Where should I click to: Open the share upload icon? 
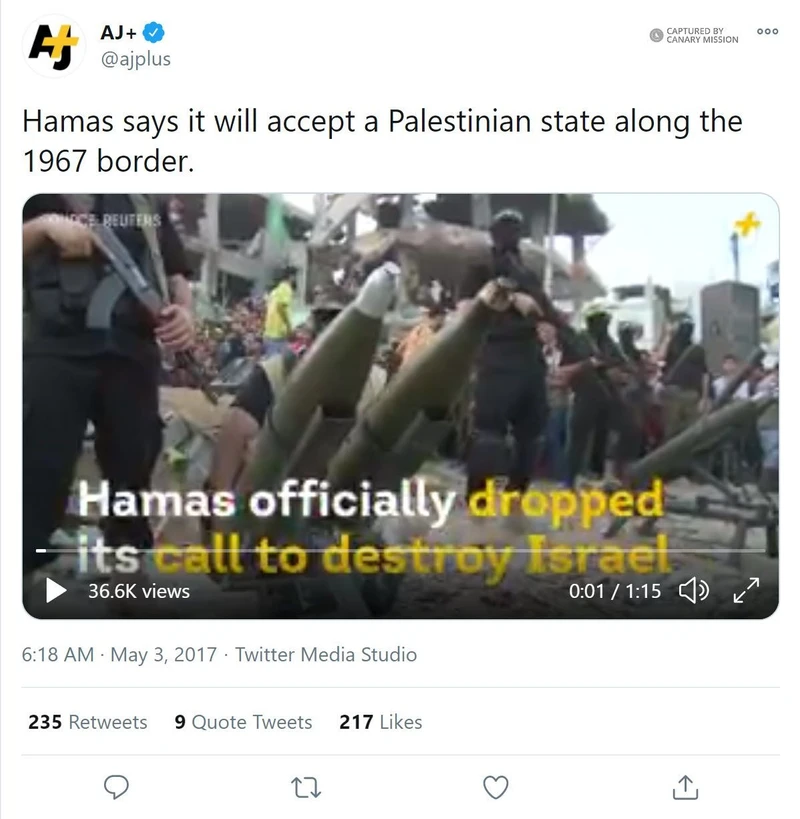pos(685,787)
